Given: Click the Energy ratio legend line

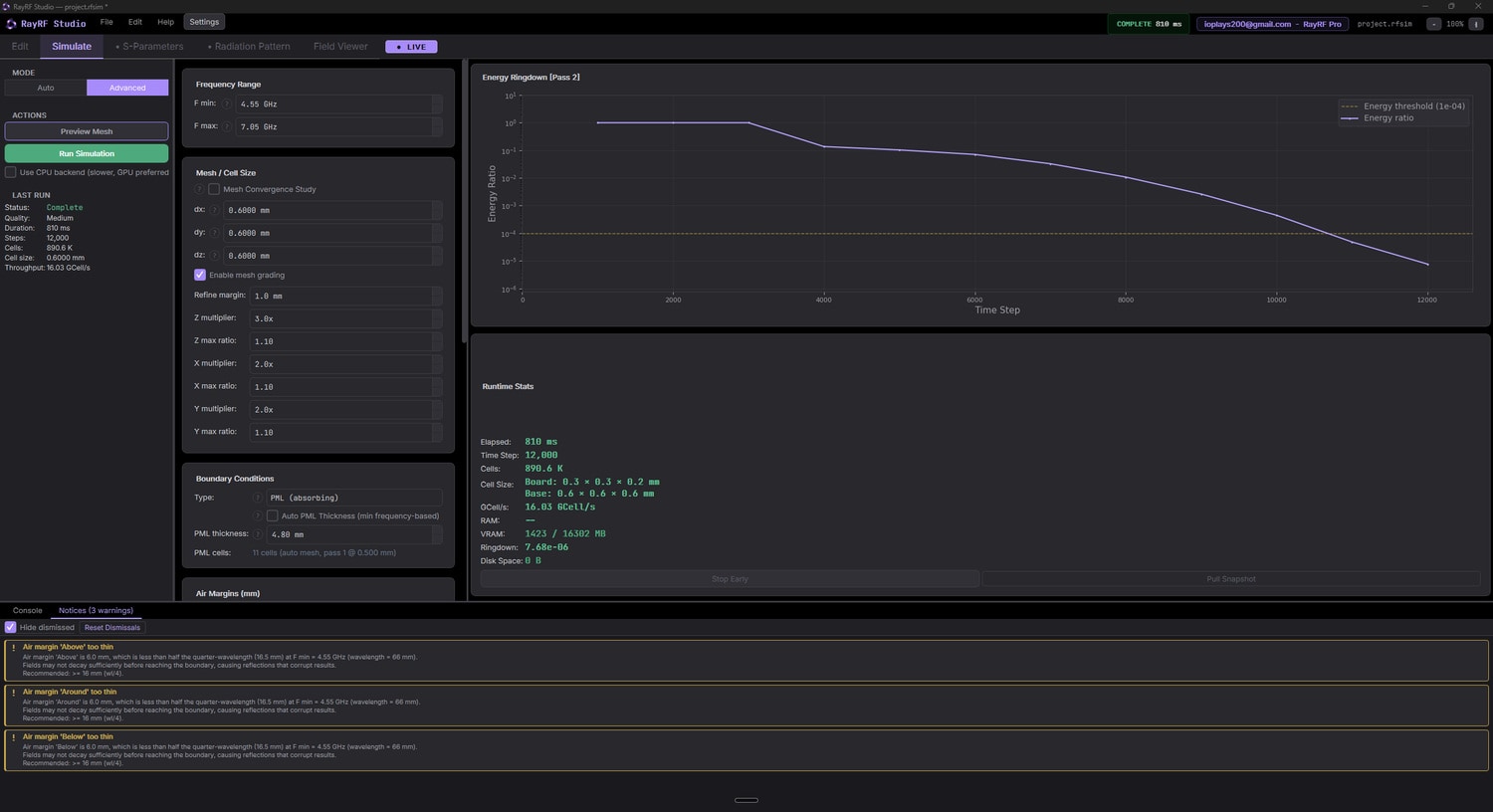Looking at the screenshot, I should click(x=1350, y=118).
